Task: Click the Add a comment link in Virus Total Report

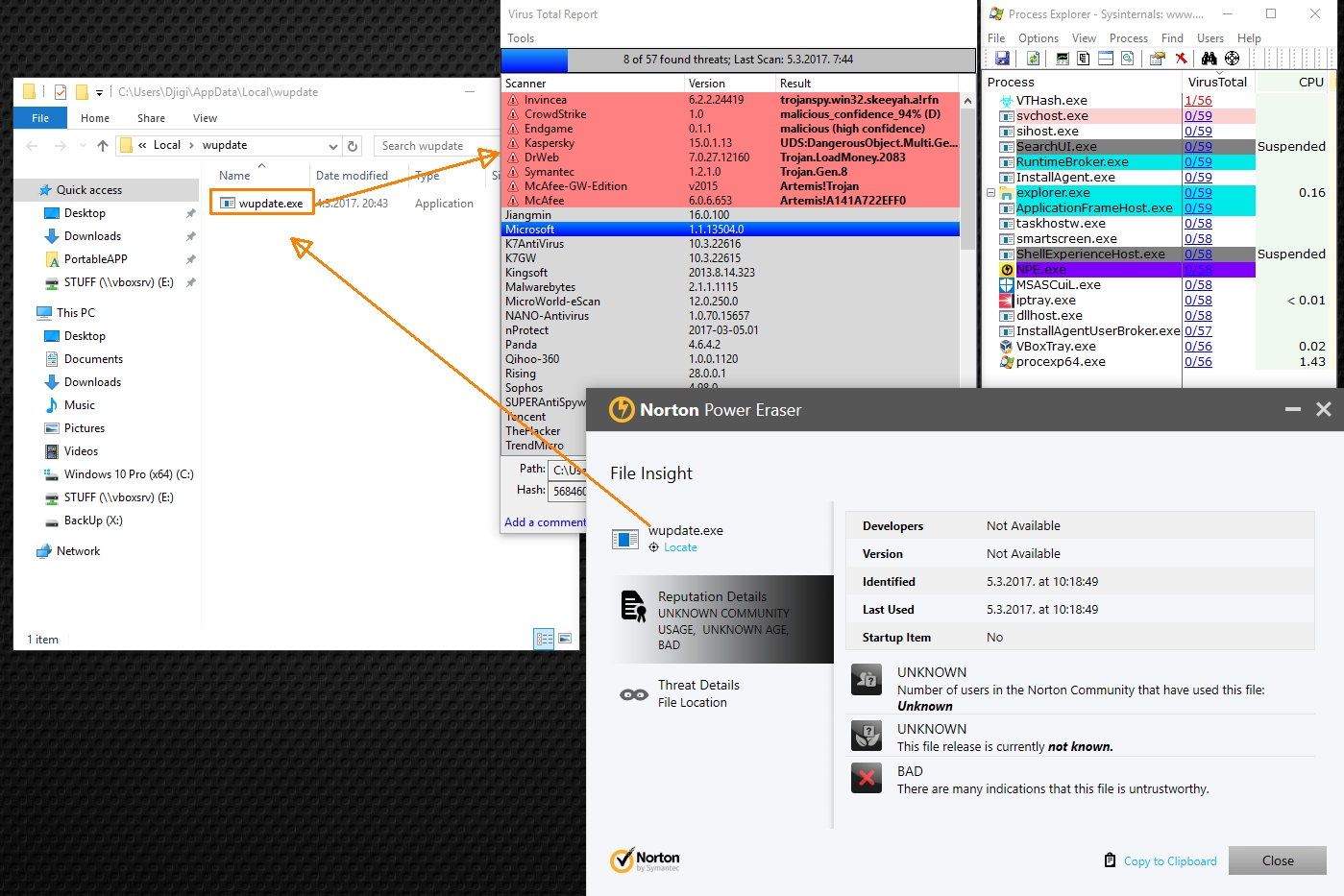Action: (545, 522)
